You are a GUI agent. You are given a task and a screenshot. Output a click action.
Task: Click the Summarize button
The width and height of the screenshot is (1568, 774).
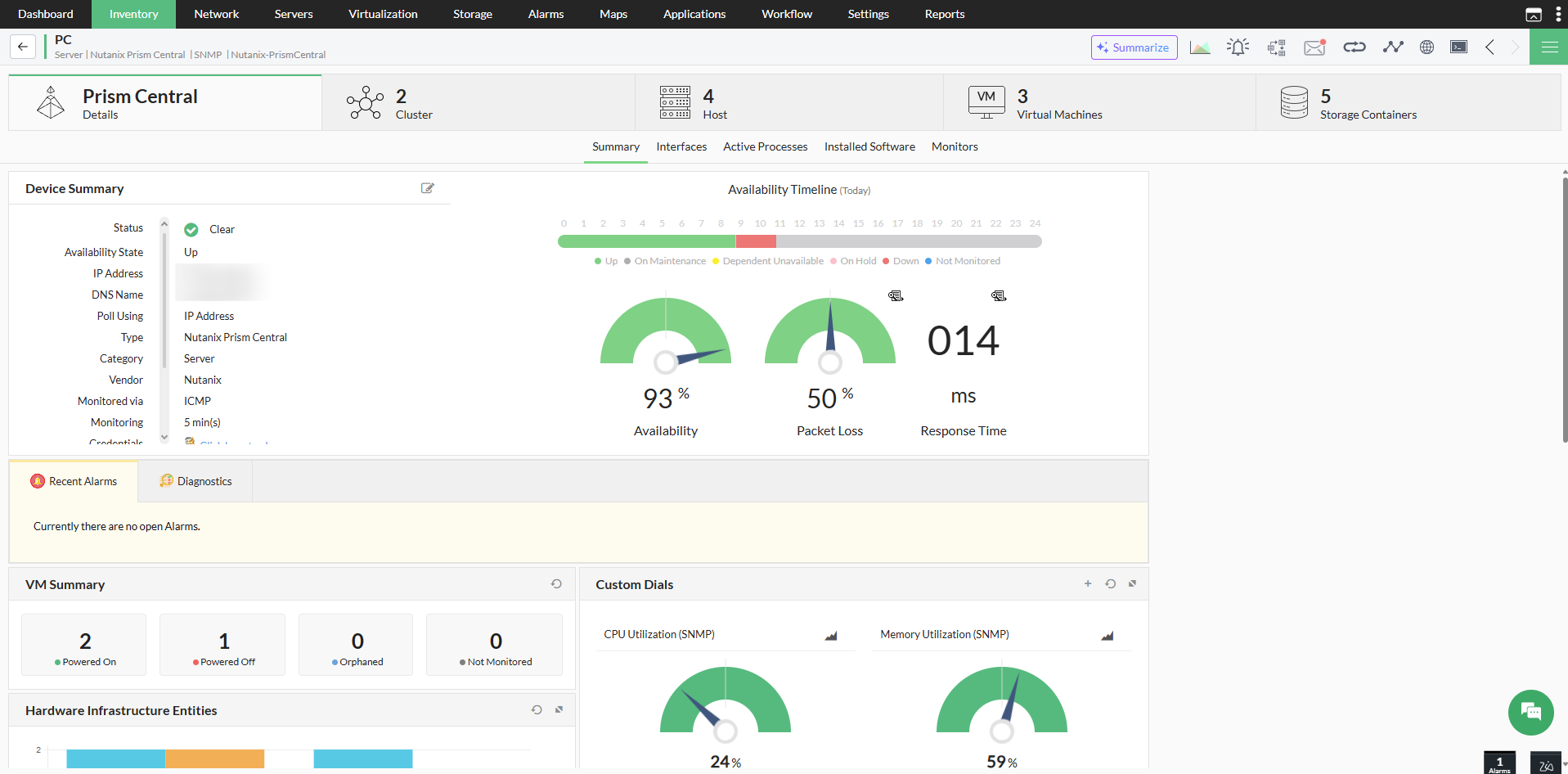[1134, 47]
